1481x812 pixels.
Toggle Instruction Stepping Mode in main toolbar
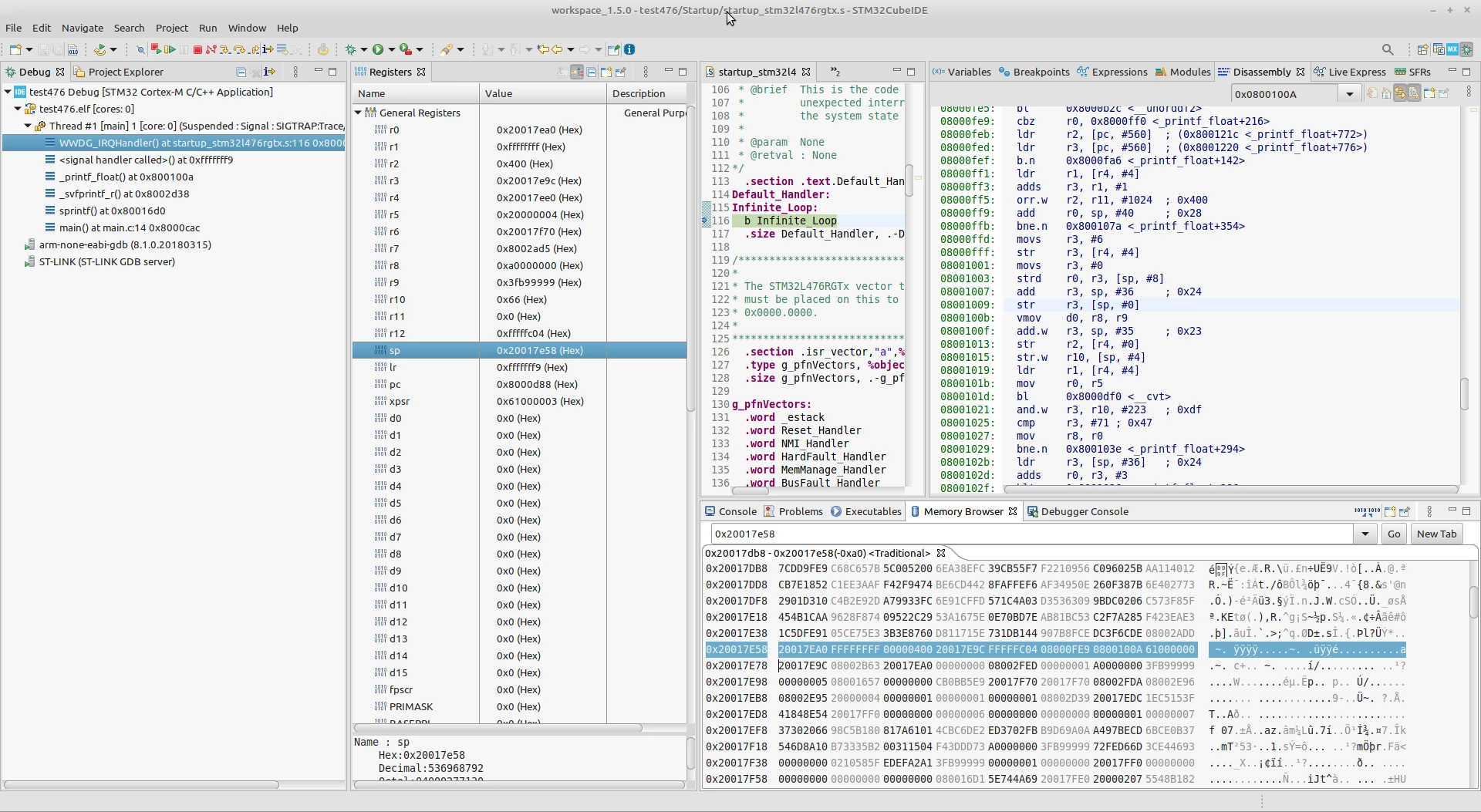[268, 49]
